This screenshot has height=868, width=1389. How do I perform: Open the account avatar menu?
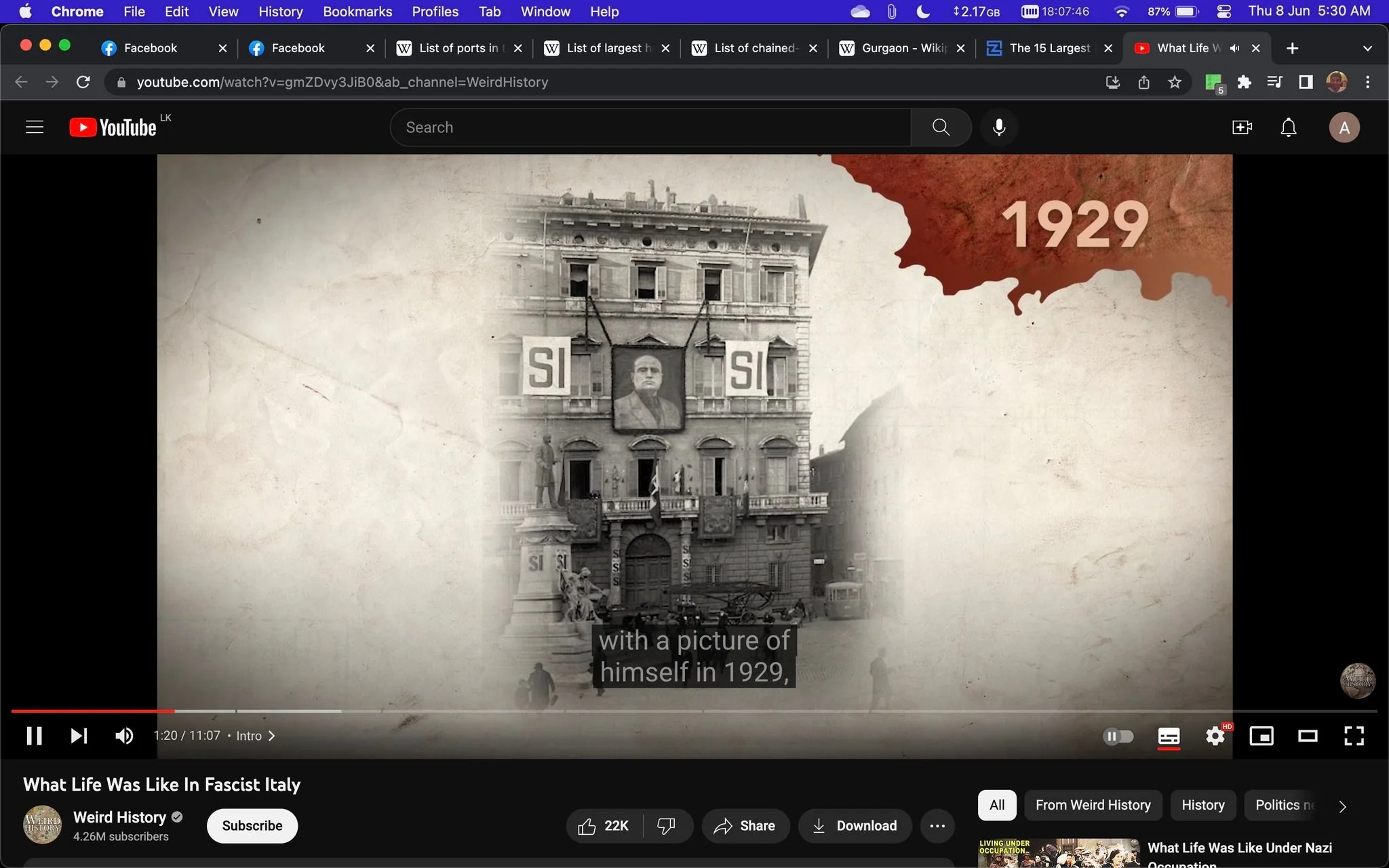[x=1344, y=127]
